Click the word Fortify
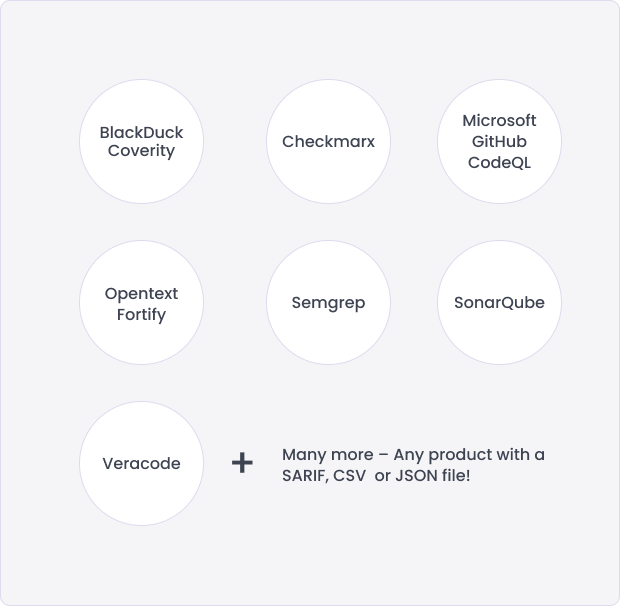 click(142, 315)
